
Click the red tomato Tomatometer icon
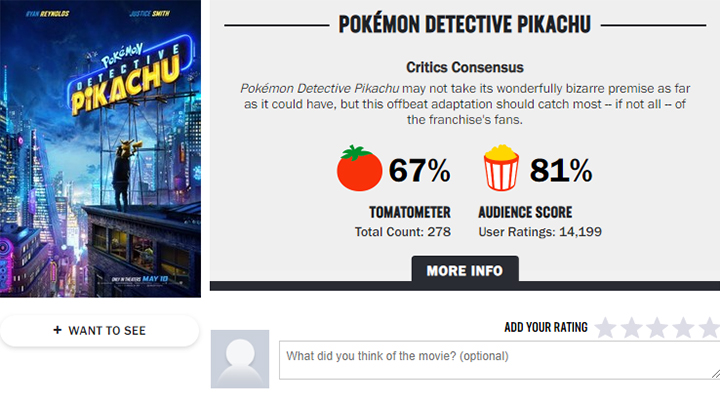pos(359,169)
